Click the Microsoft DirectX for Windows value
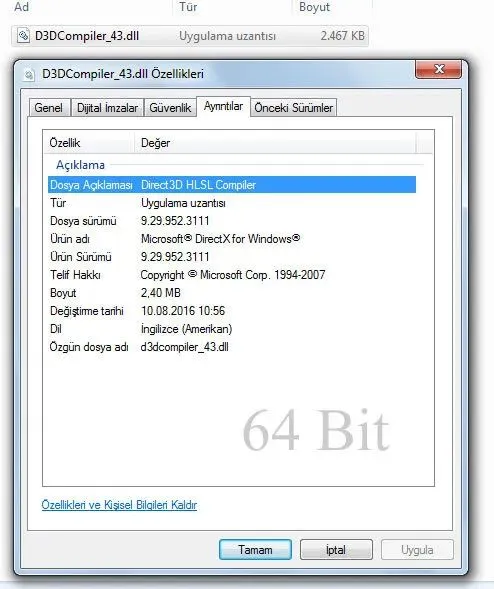The width and height of the screenshot is (494, 589). pos(221,239)
